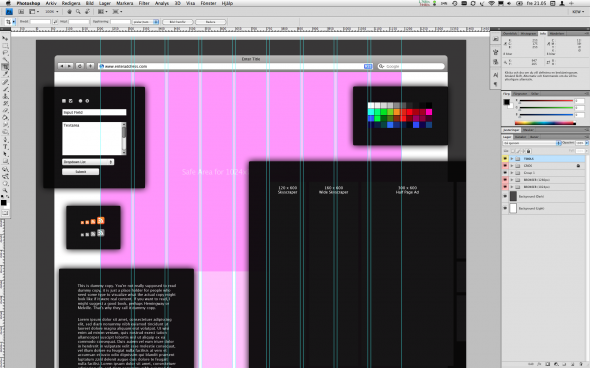Expand the Group 1 layer folder
Screen dimensions: 590x368
coord(511,173)
